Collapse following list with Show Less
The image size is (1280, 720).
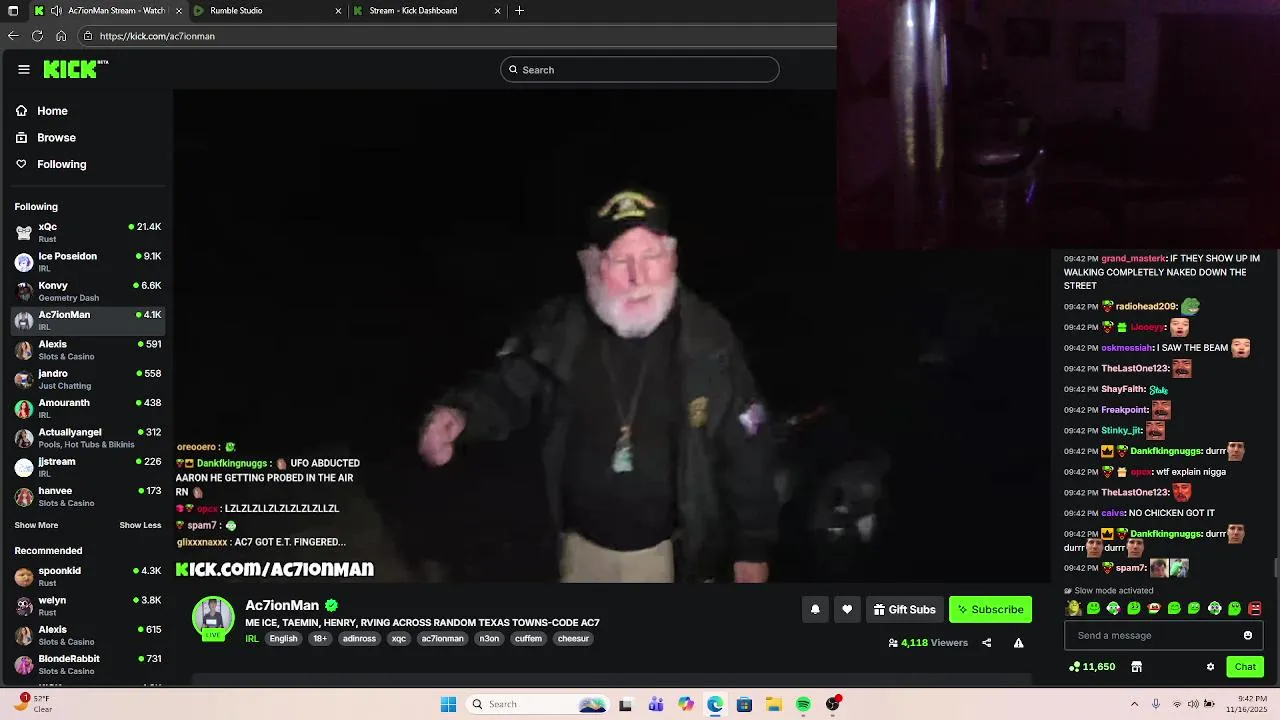point(140,525)
